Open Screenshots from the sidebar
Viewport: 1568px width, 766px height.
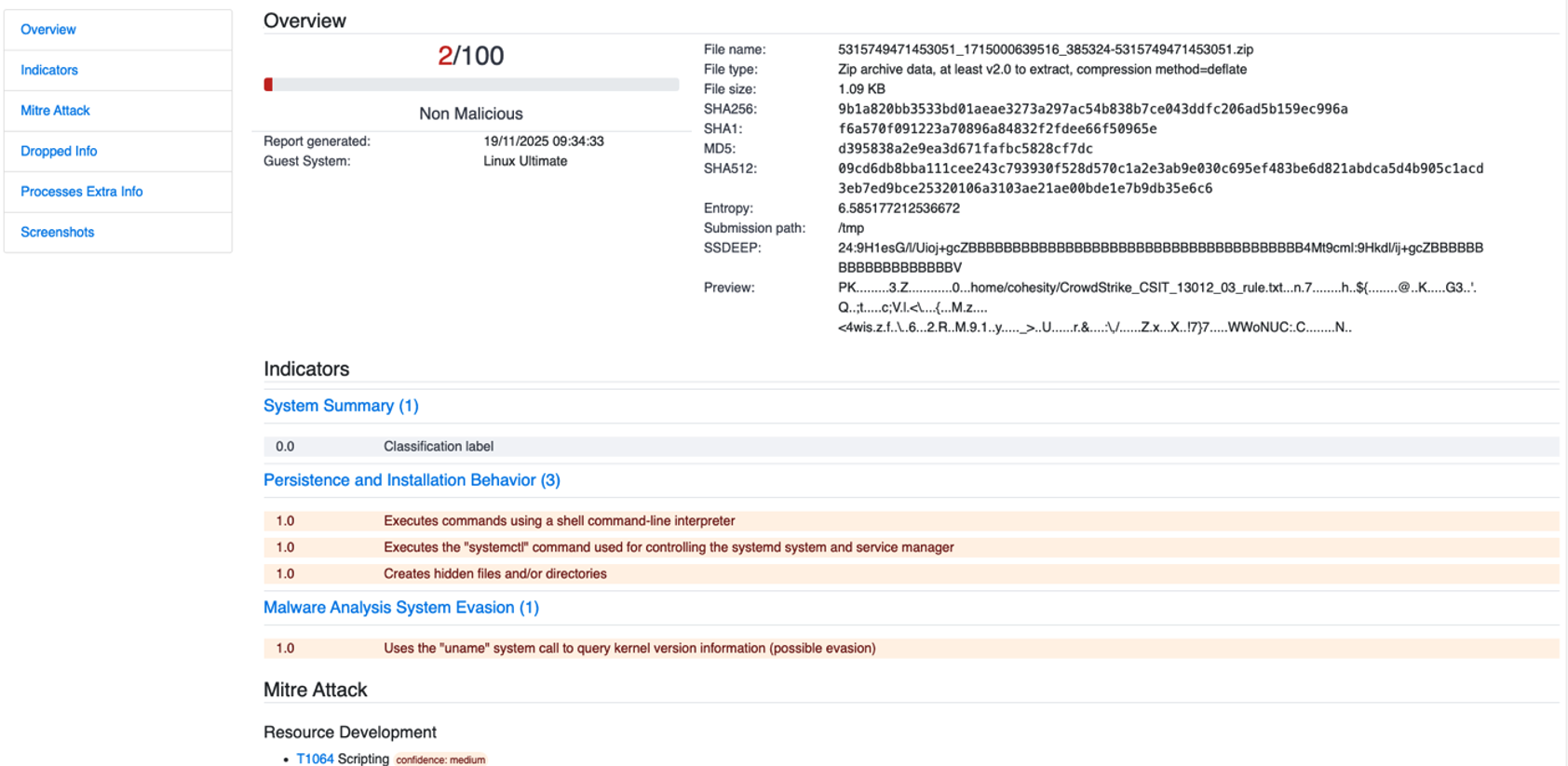coord(58,232)
